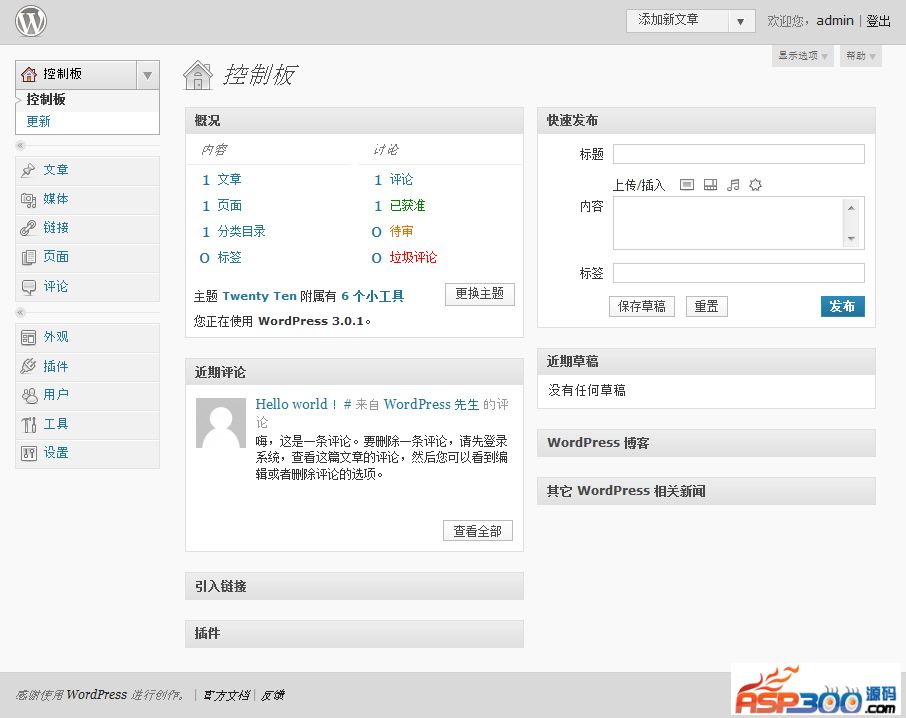Open the 文章 posts menu
The height and width of the screenshot is (718, 906).
tap(56, 170)
